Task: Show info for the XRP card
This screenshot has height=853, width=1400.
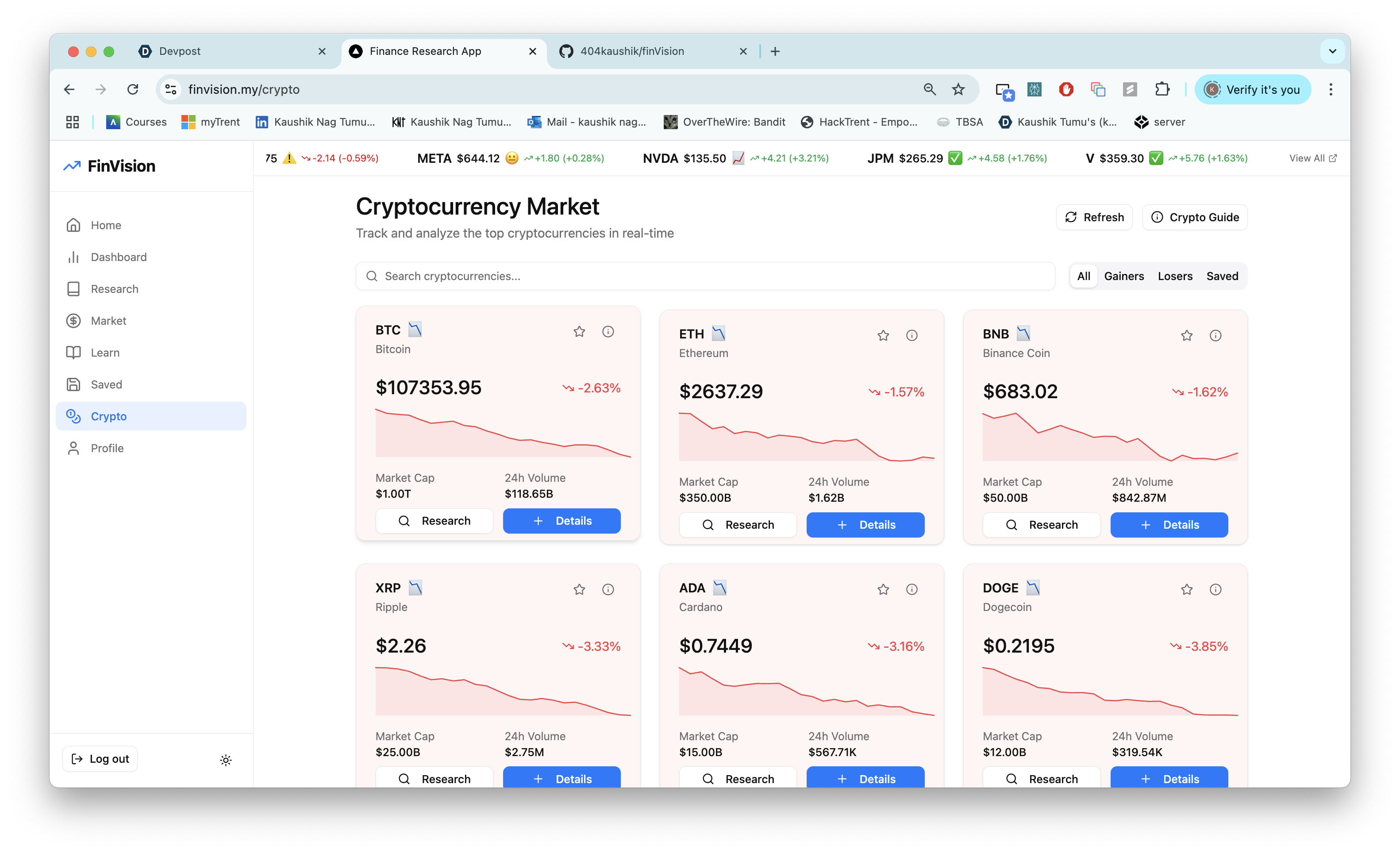Action: click(x=608, y=589)
